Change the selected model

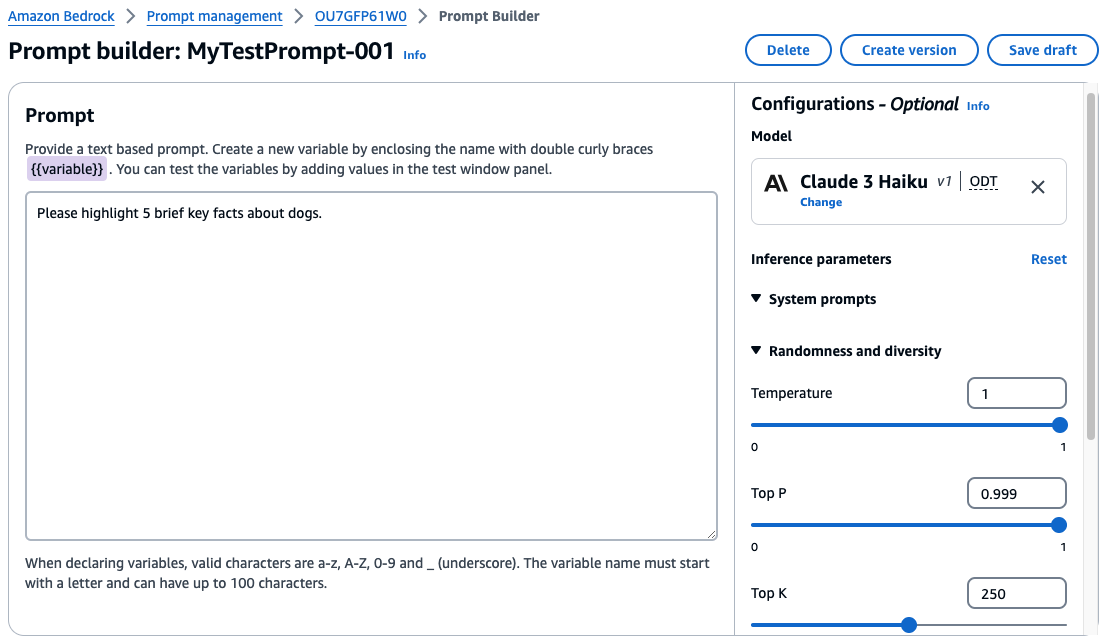pyautogui.click(x=820, y=202)
